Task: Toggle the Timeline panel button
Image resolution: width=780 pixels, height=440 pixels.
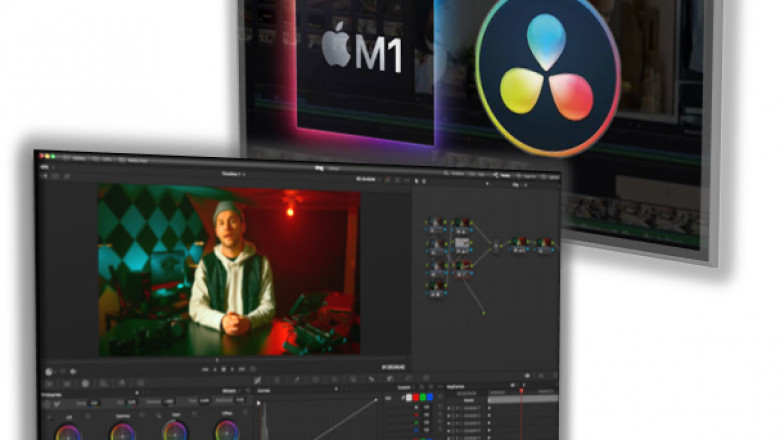Action: pyautogui.click(x=455, y=174)
